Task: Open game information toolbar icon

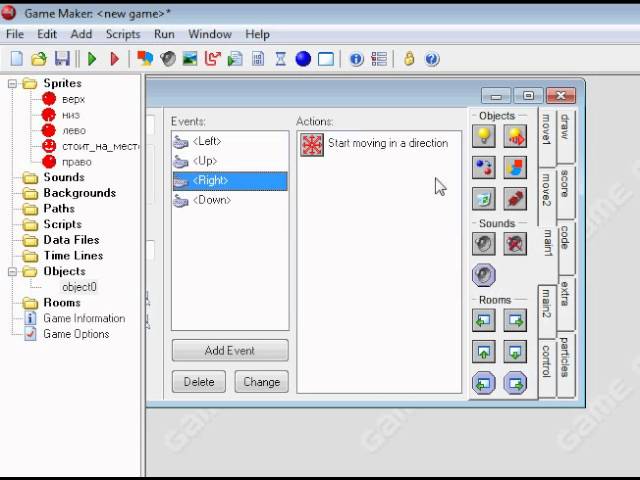Action: click(x=356, y=59)
